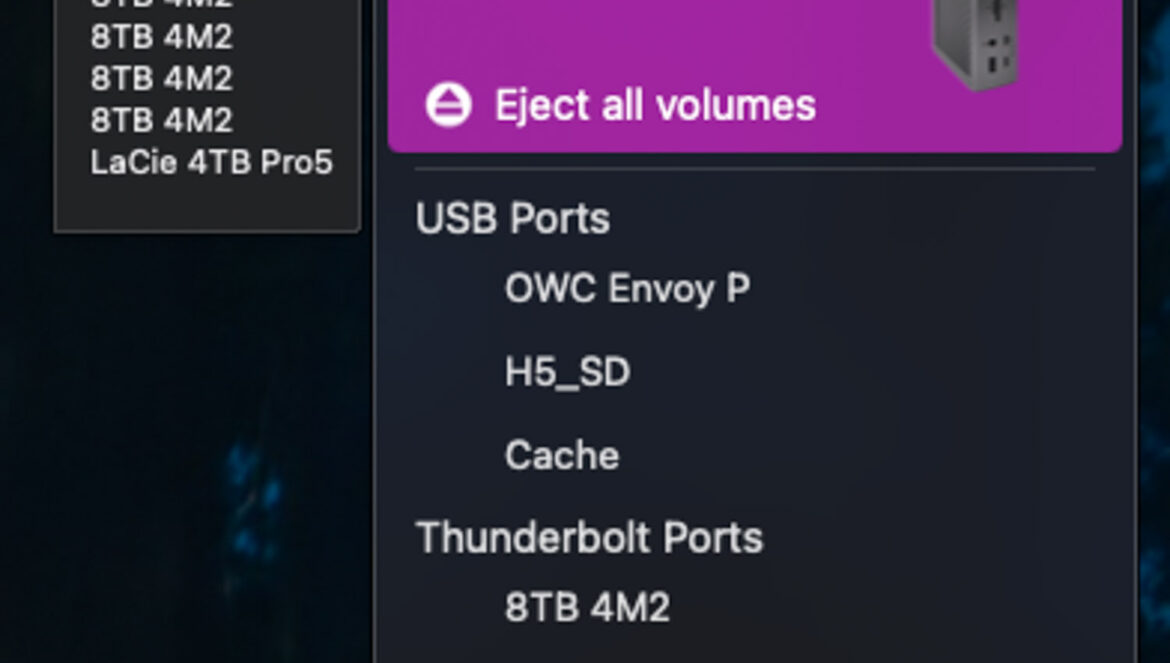Image resolution: width=1170 pixels, height=663 pixels.
Task: Select the middle fully visible 8TB 4M2 list entry
Action: coord(161,78)
